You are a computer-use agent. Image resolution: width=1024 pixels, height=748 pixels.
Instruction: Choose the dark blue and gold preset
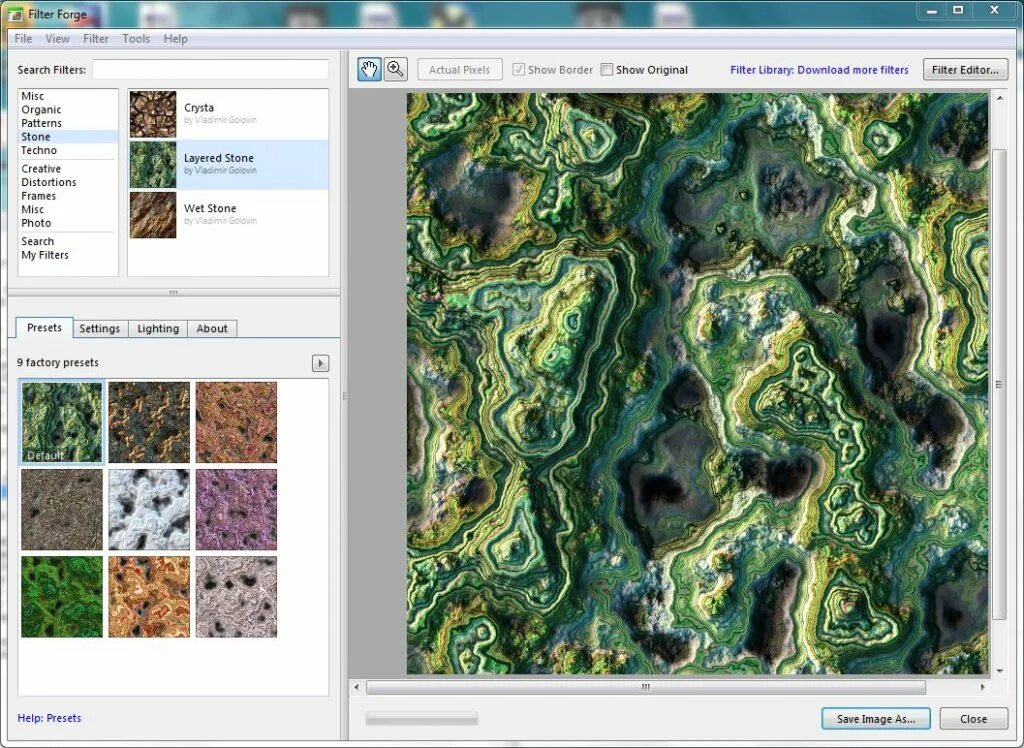[x=149, y=422]
